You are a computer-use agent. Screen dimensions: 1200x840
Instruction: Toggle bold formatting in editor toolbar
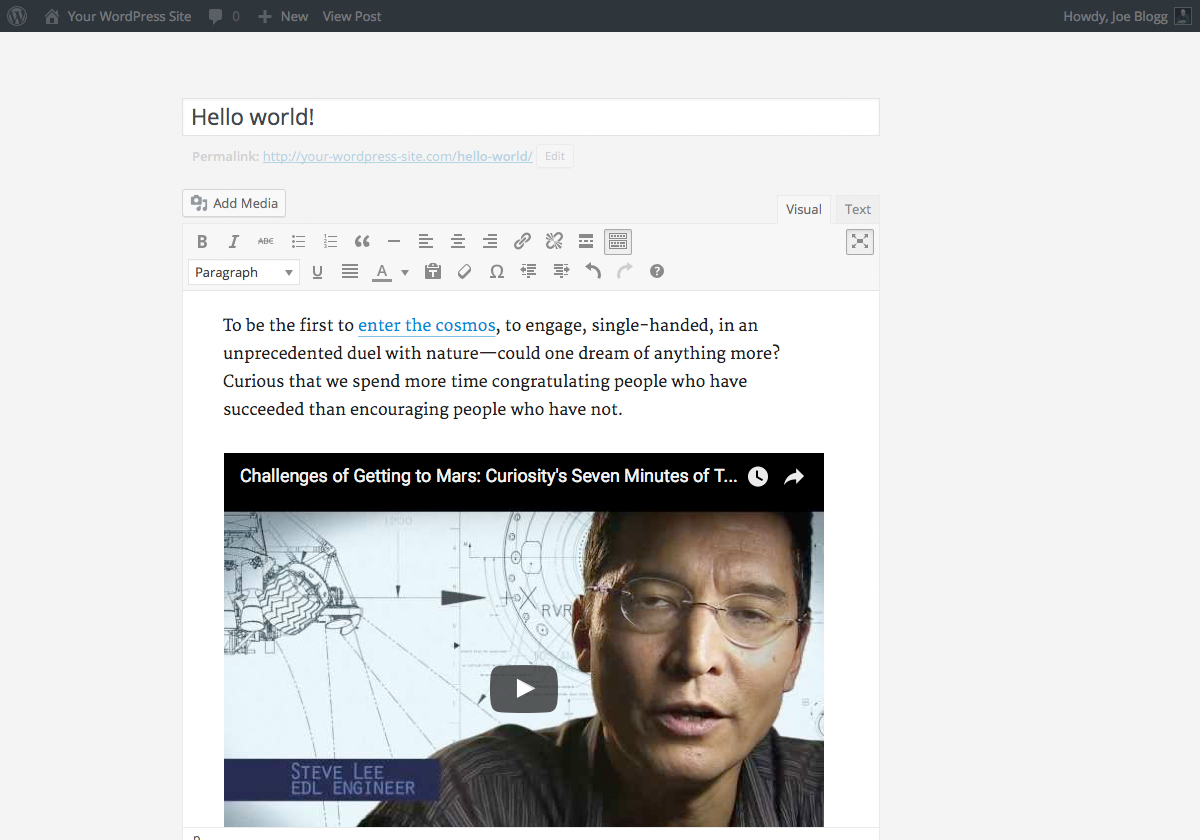click(202, 241)
